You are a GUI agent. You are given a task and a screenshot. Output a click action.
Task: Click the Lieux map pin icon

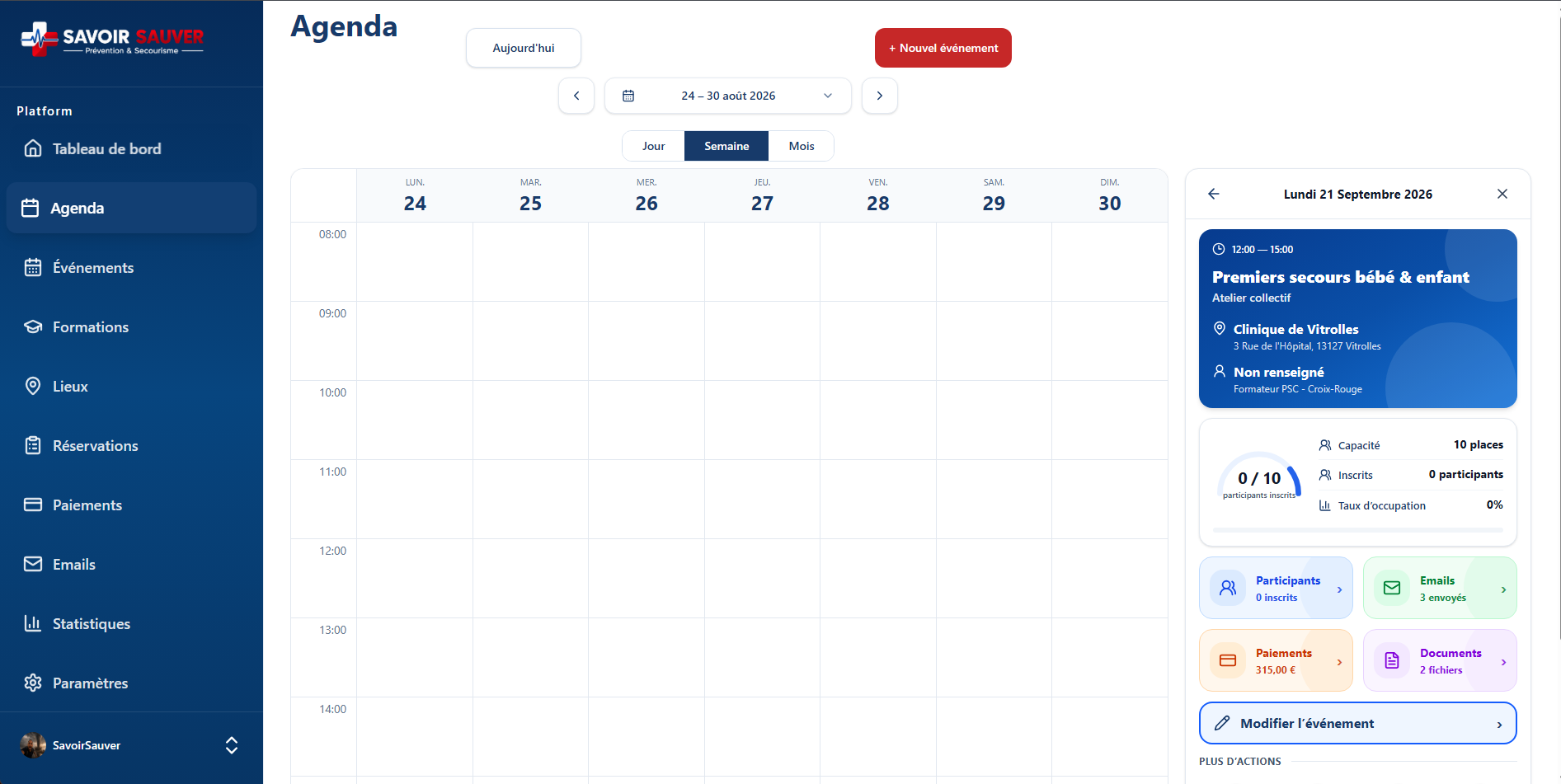point(33,386)
